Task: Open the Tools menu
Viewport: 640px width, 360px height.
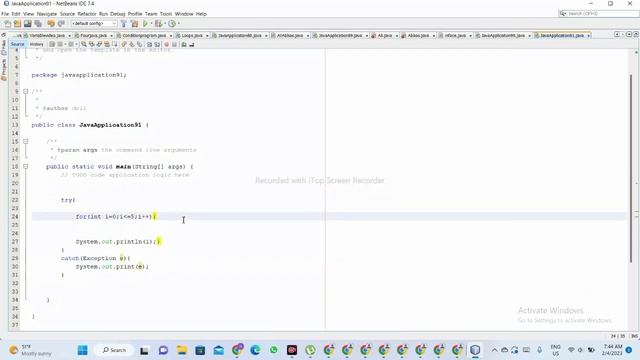Action: (x=166, y=14)
